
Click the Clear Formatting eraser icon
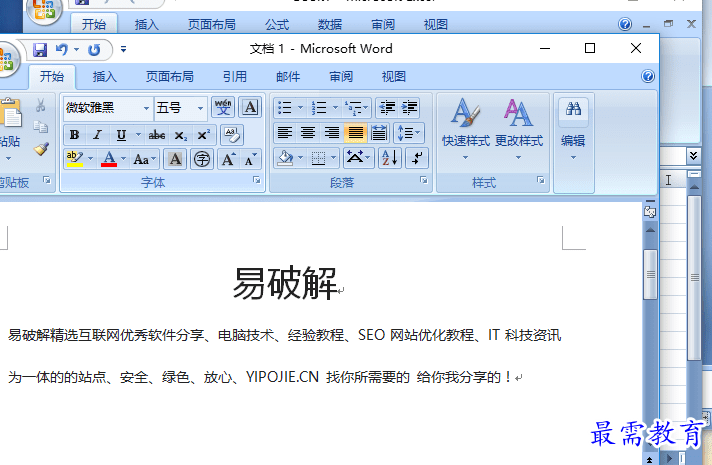point(232,135)
